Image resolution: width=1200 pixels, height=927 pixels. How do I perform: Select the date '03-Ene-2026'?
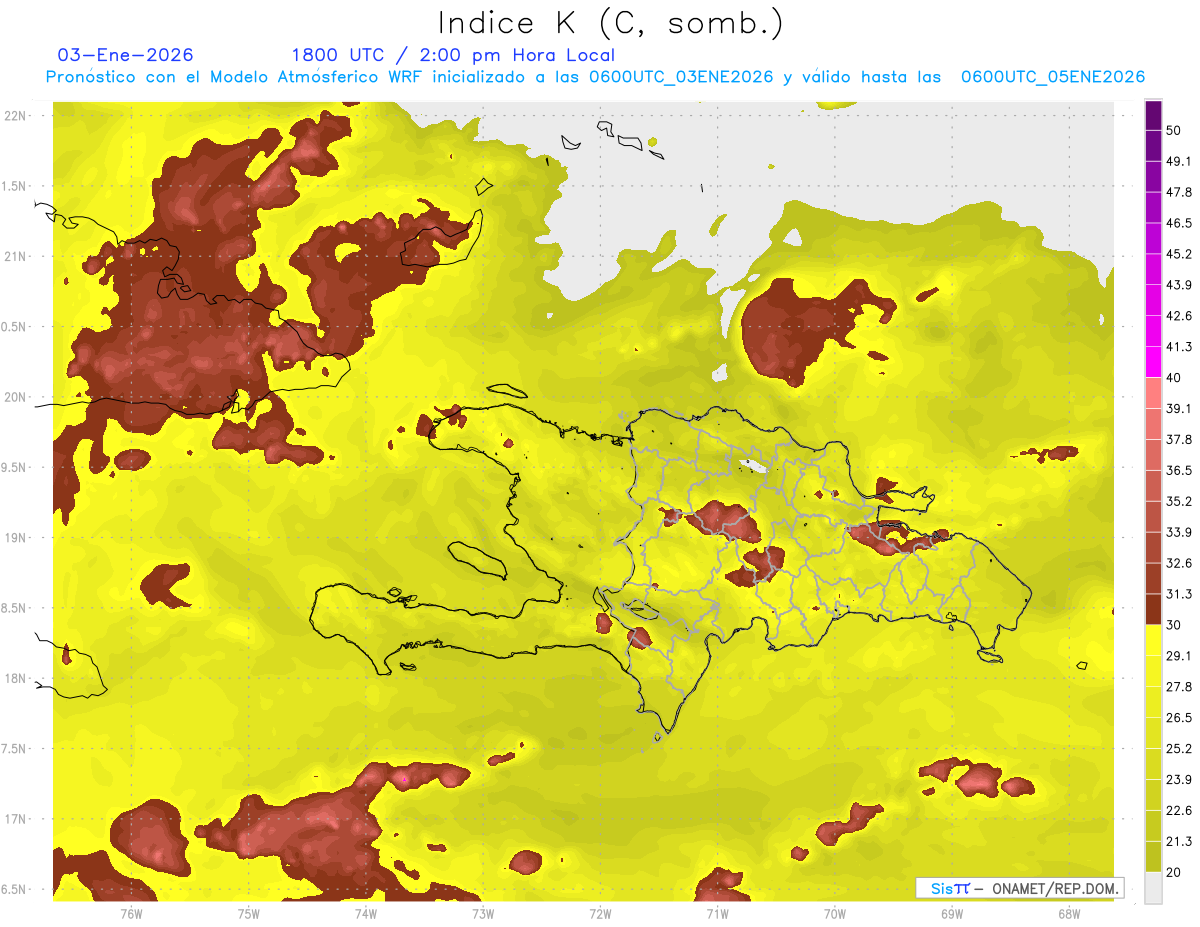[x=126, y=55]
